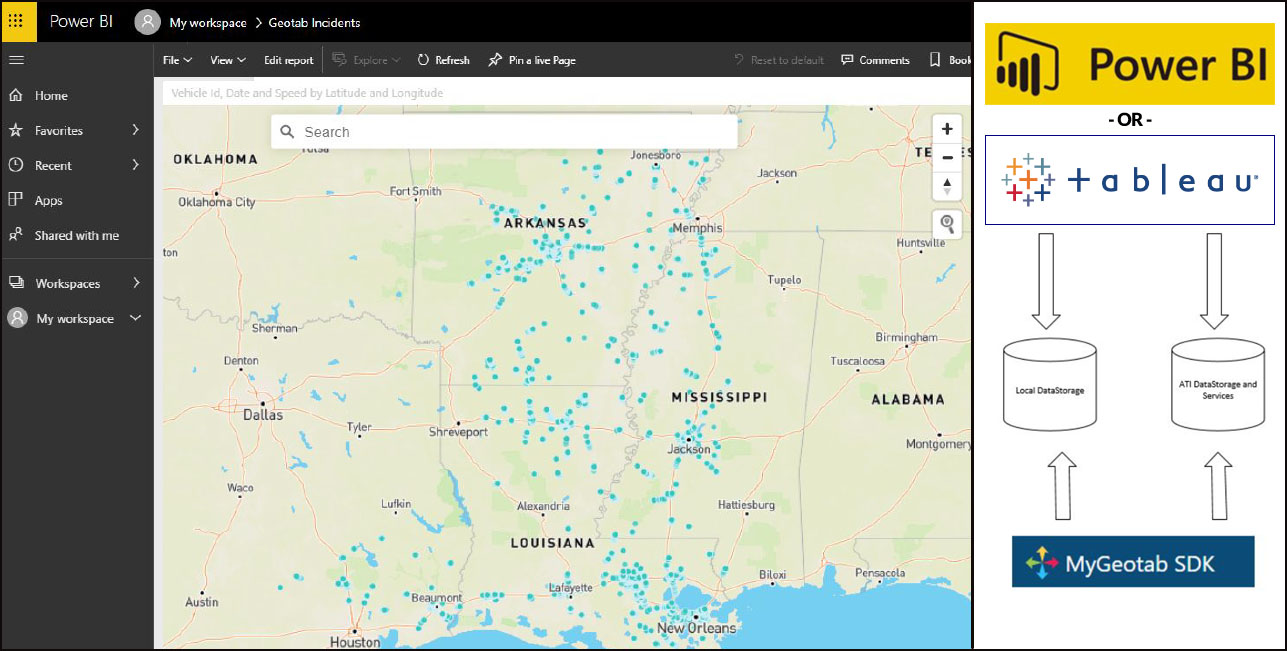The height and width of the screenshot is (651, 1287).
Task: Click Reset to default
Action: coord(779,60)
